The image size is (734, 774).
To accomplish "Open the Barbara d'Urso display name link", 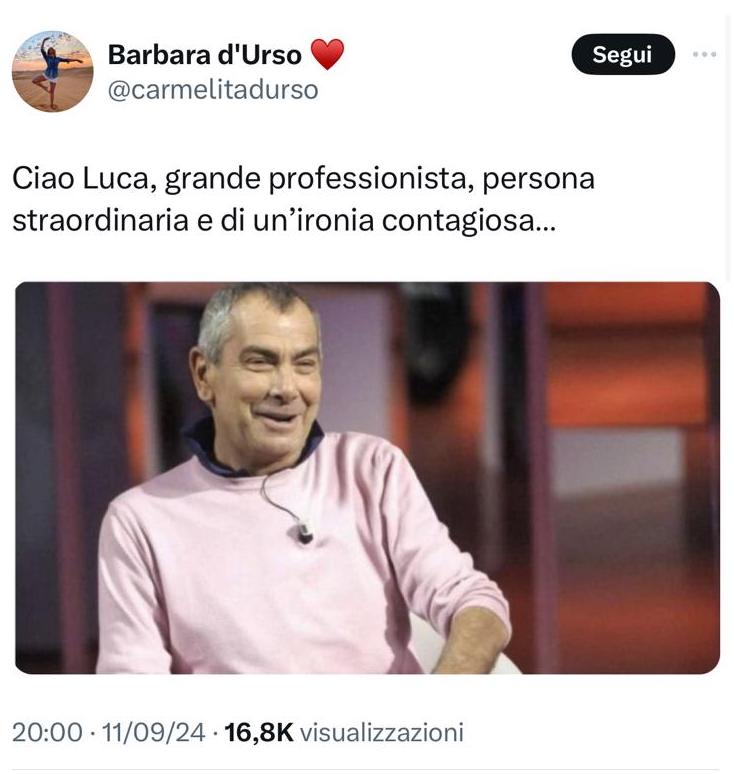I will 204,54.
